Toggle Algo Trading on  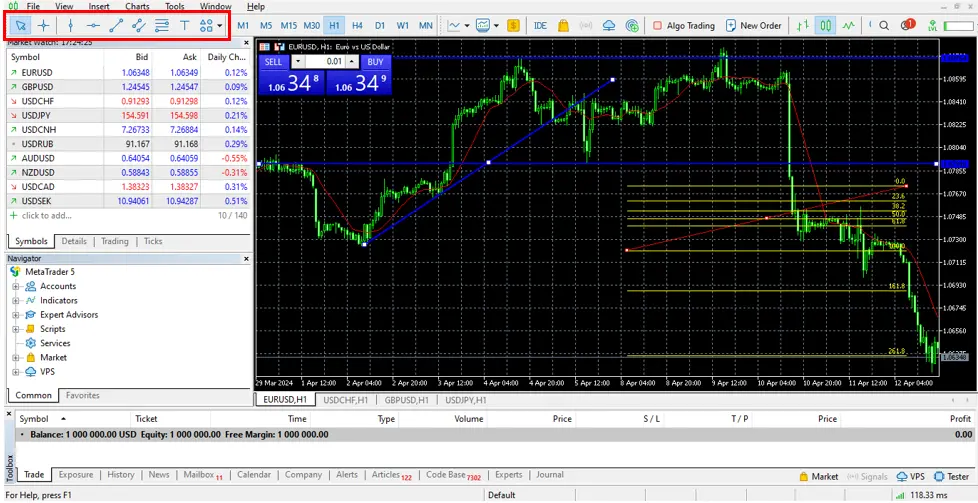pos(684,26)
